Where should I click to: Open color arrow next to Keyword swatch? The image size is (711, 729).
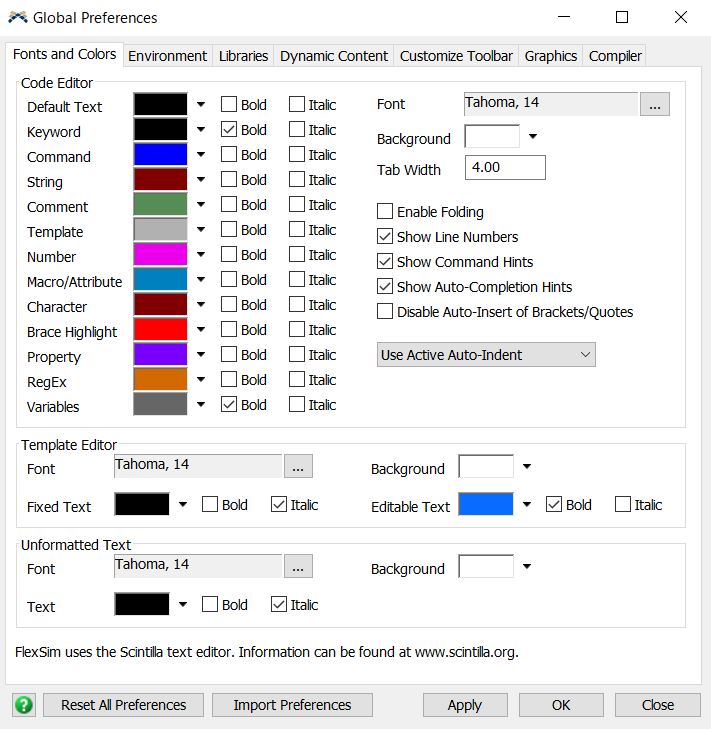click(x=201, y=129)
